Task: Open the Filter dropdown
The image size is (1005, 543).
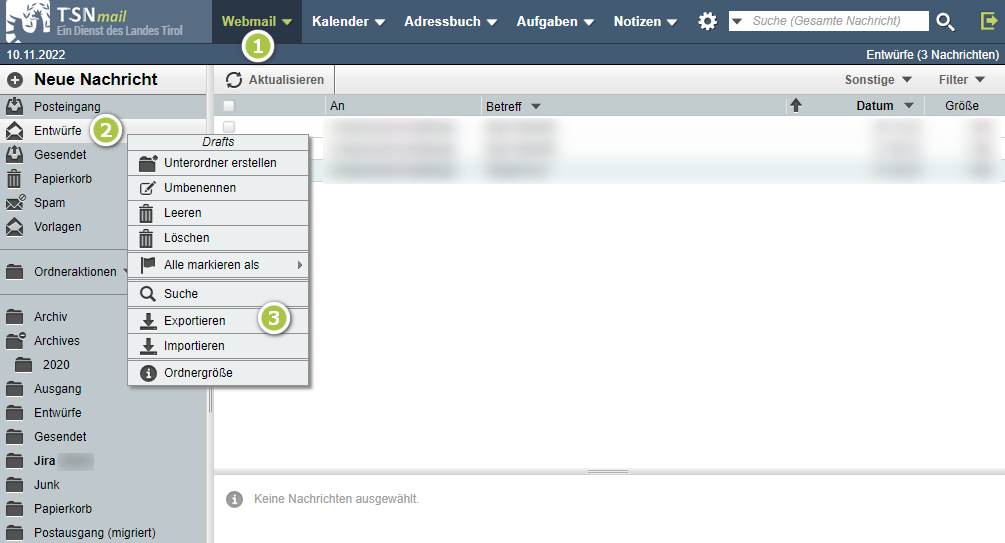Action: click(962, 79)
